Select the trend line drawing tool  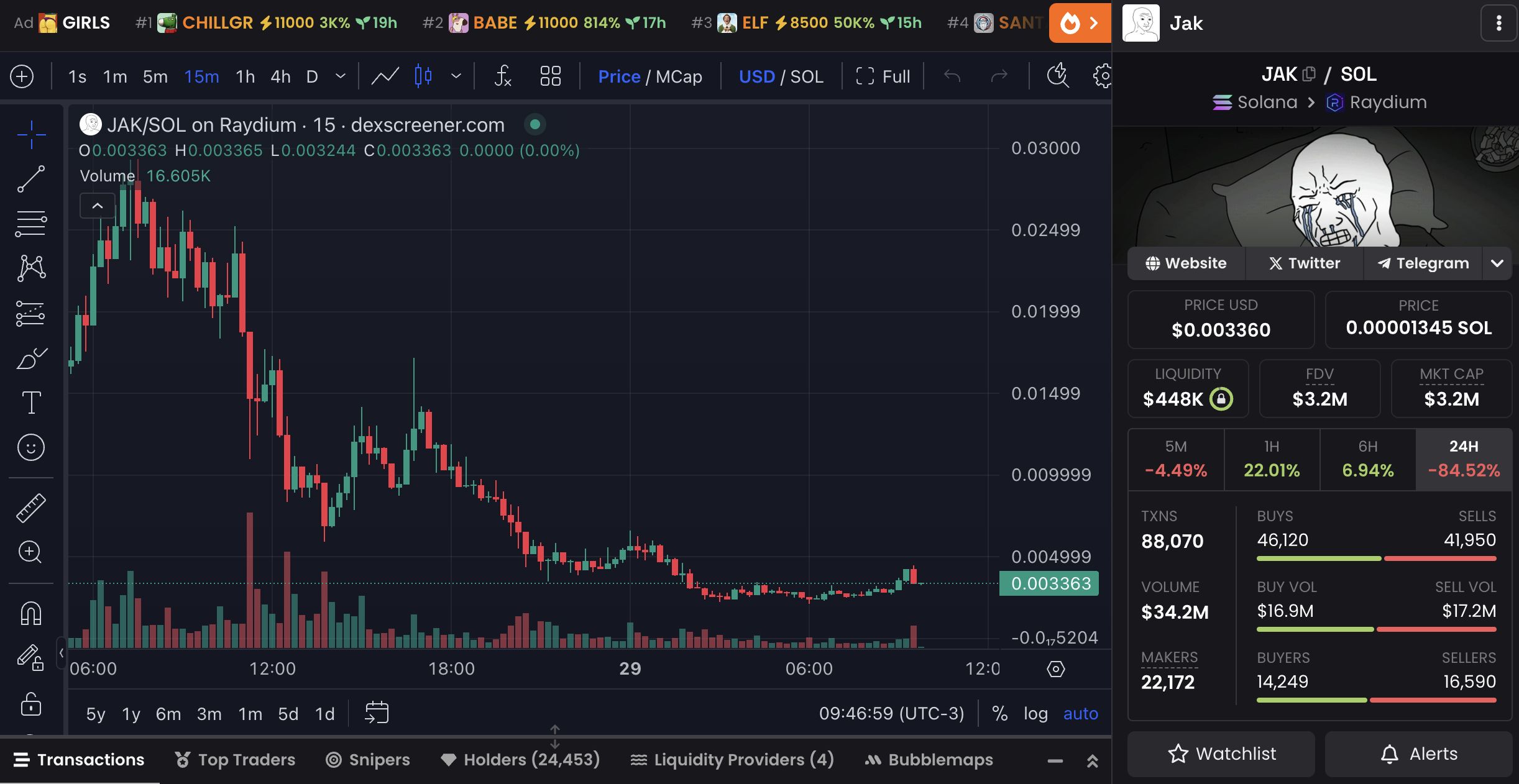click(x=30, y=179)
